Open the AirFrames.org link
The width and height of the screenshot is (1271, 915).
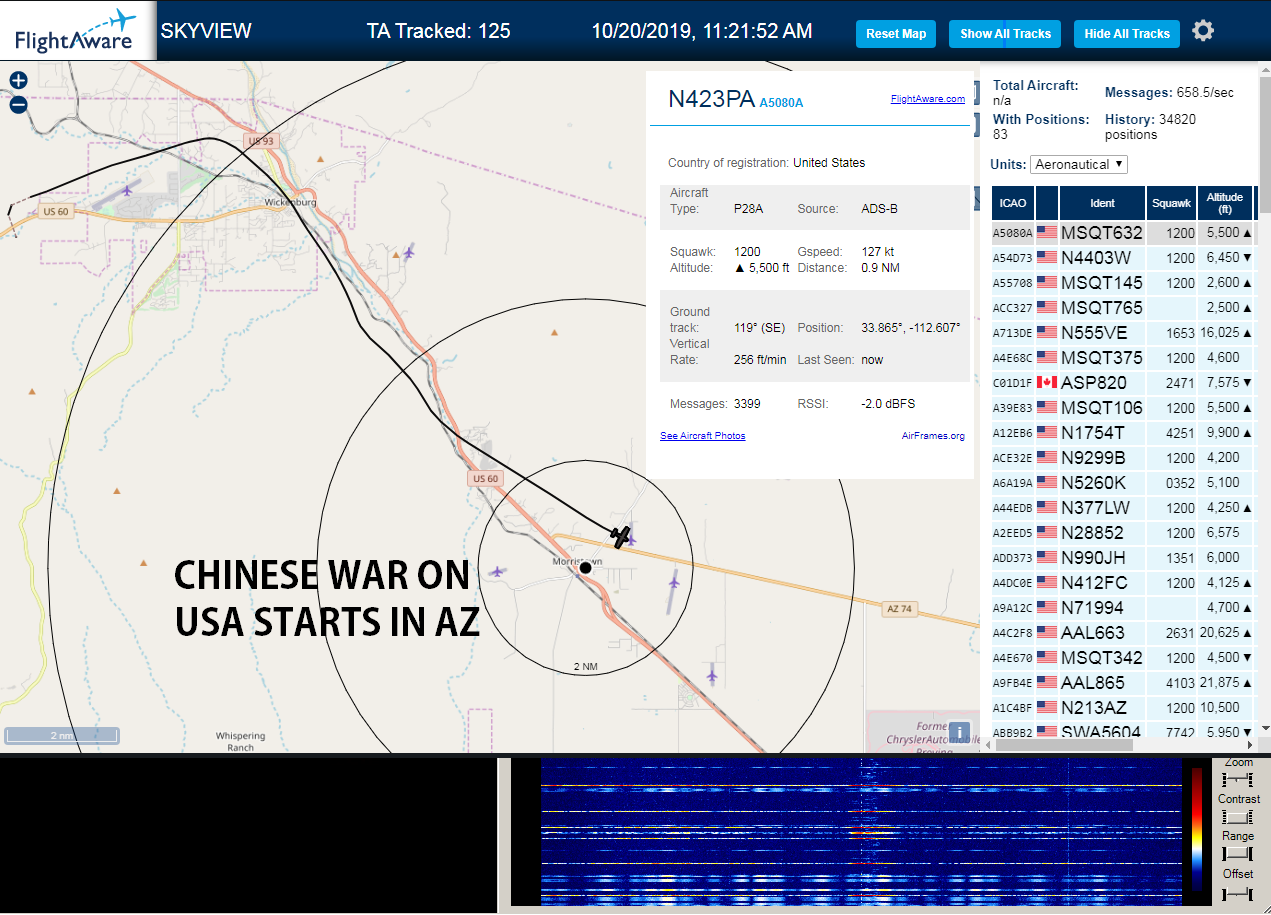pos(933,435)
